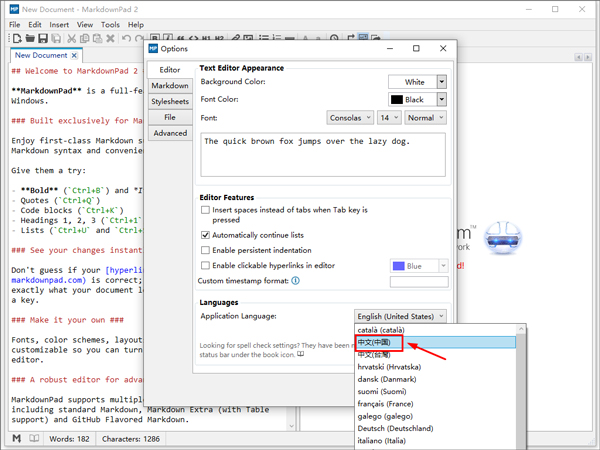This screenshot has height=450, width=600.
Task: Click the Undo arrow icon
Action: click(x=126, y=39)
